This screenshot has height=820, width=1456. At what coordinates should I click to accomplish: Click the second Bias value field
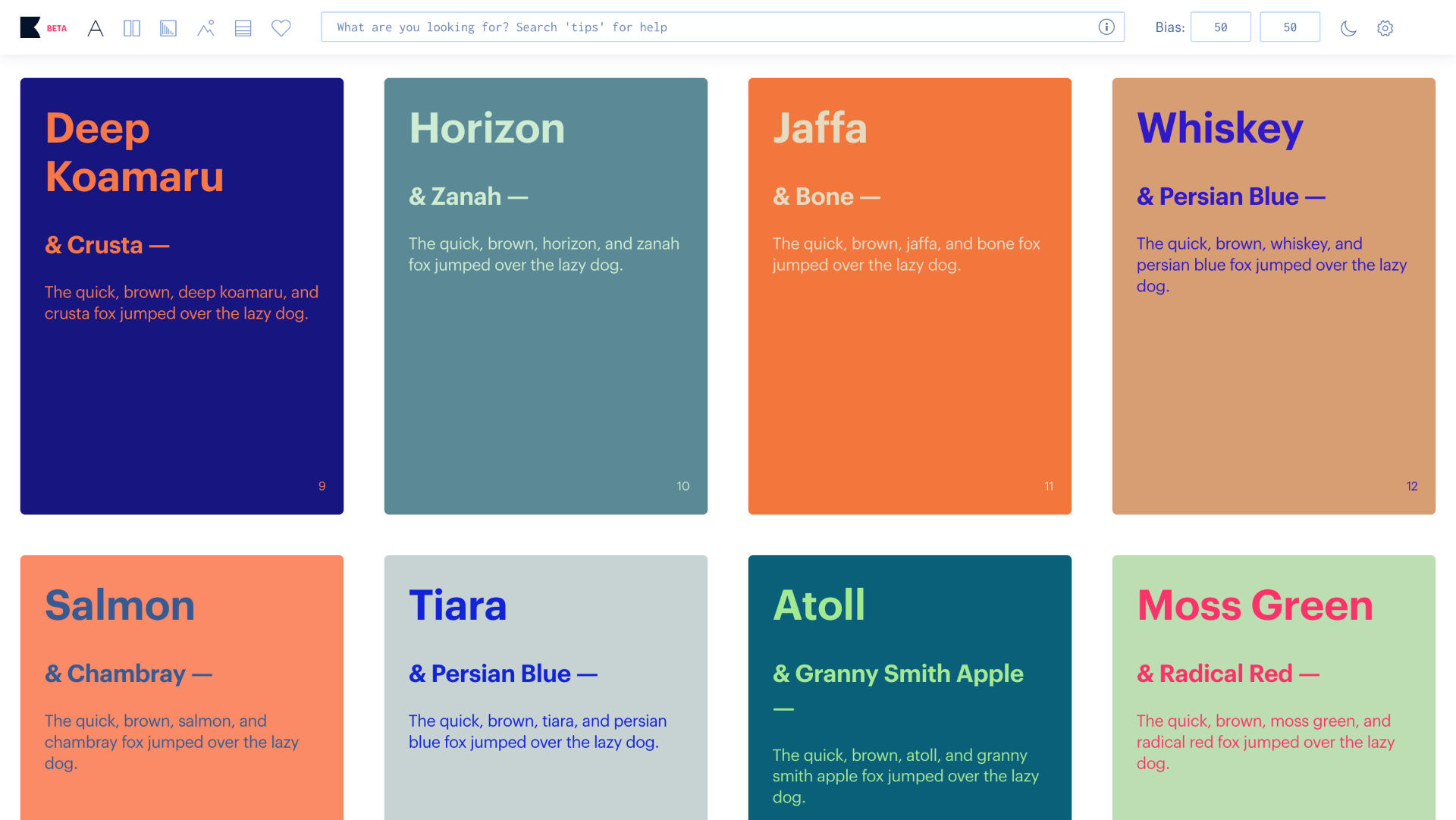tap(1289, 27)
